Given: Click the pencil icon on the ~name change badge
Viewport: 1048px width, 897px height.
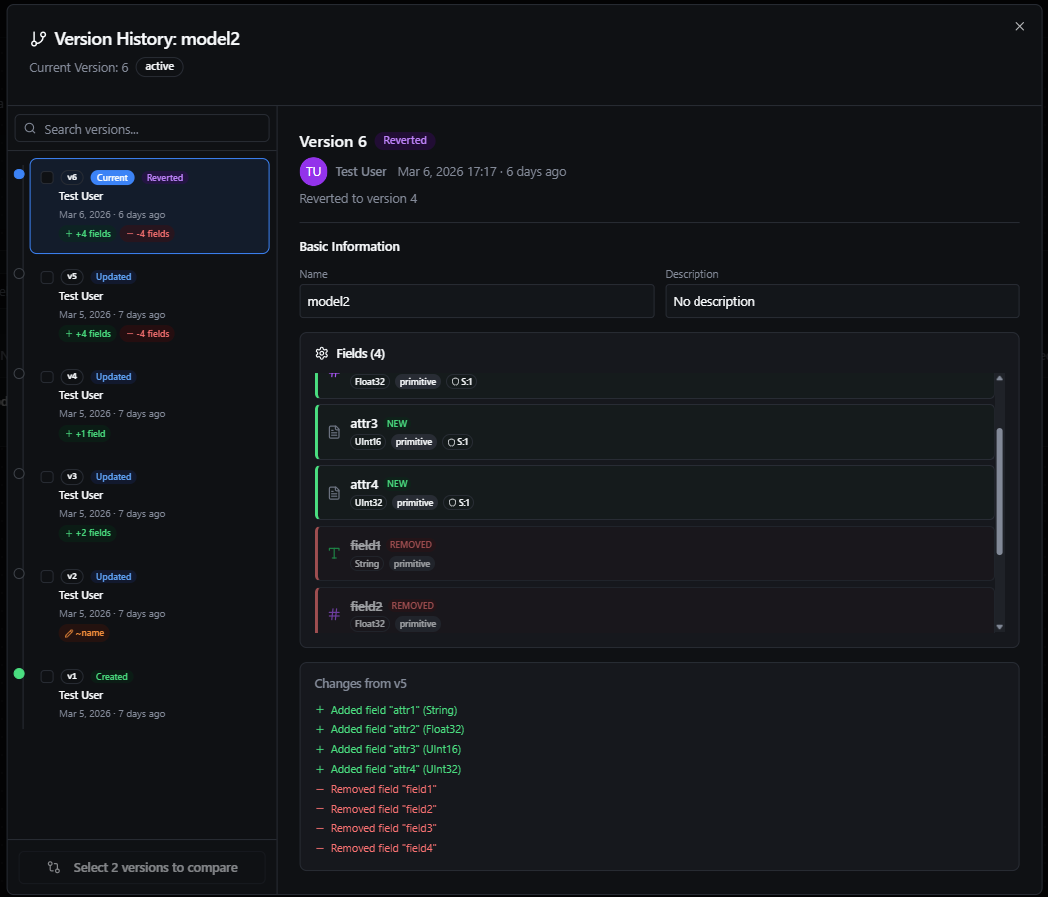Looking at the screenshot, I should click(x=70, y=632).
